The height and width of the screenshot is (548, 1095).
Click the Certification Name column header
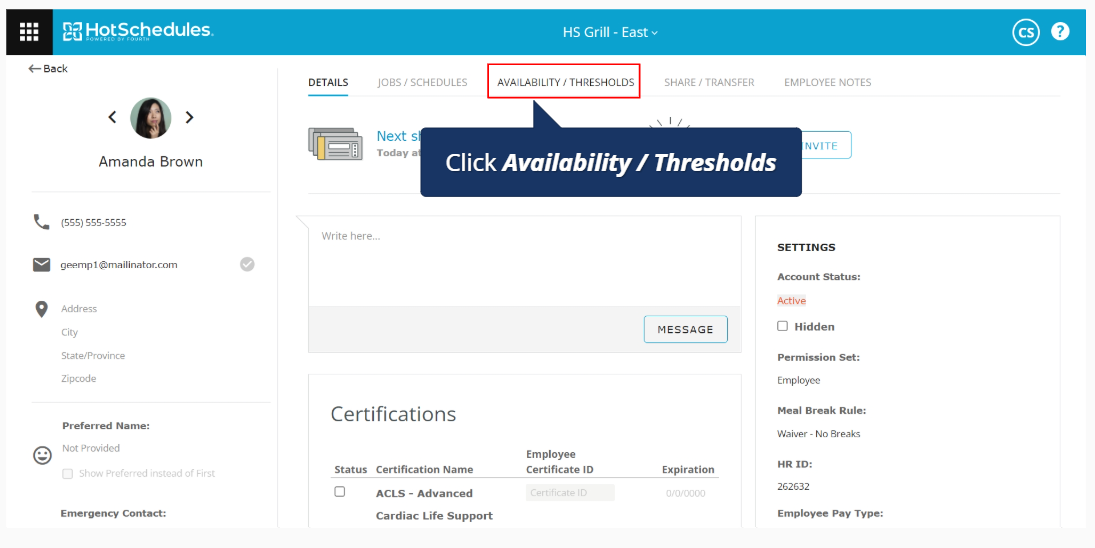coord(425,469)
